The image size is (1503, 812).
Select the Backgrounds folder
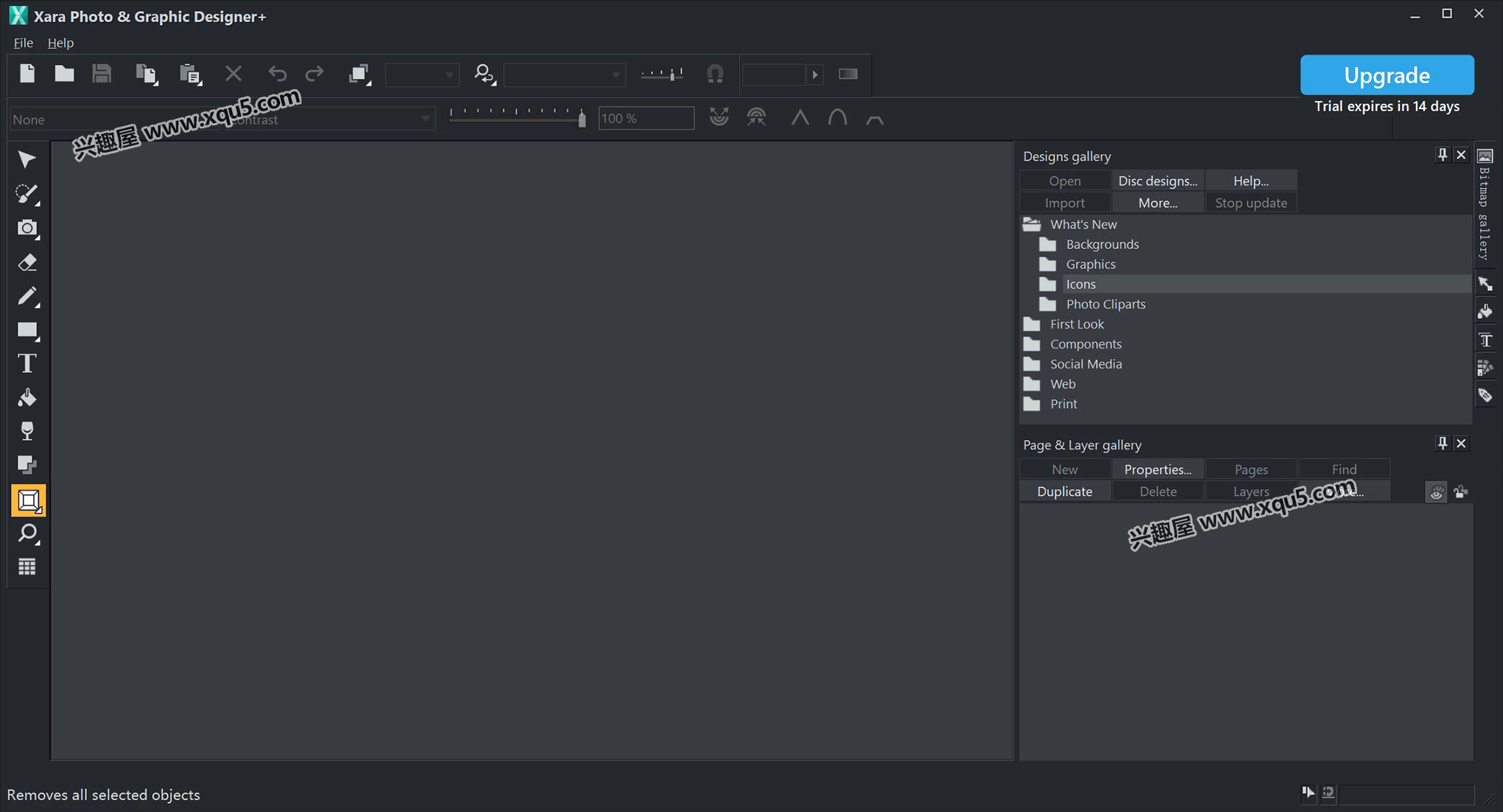[x=1102, y=244]
